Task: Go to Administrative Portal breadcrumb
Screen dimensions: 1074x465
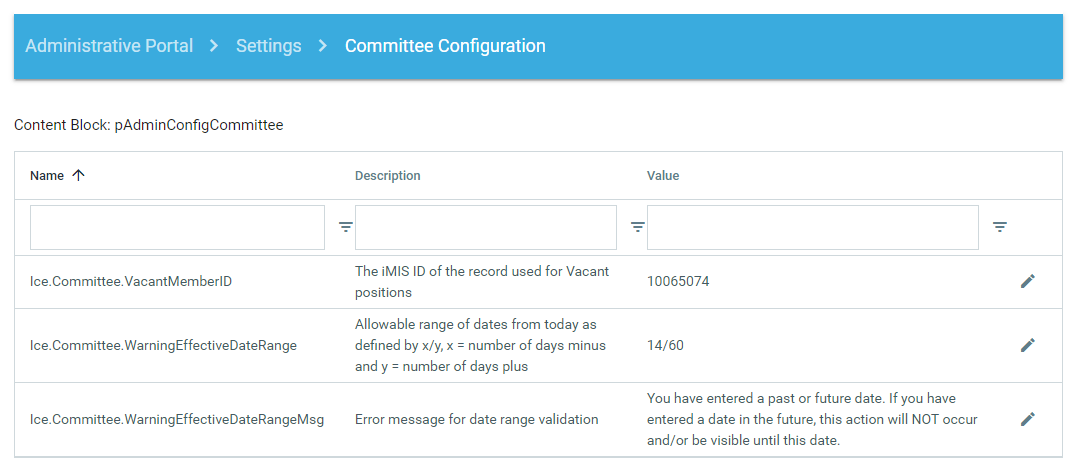Action: tap(109, 46)
